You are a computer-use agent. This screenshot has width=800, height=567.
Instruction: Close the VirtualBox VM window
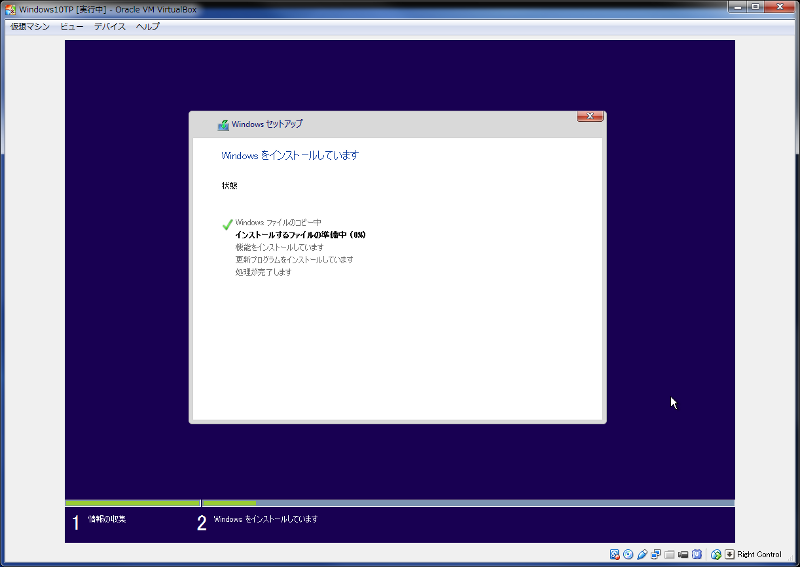780,7
